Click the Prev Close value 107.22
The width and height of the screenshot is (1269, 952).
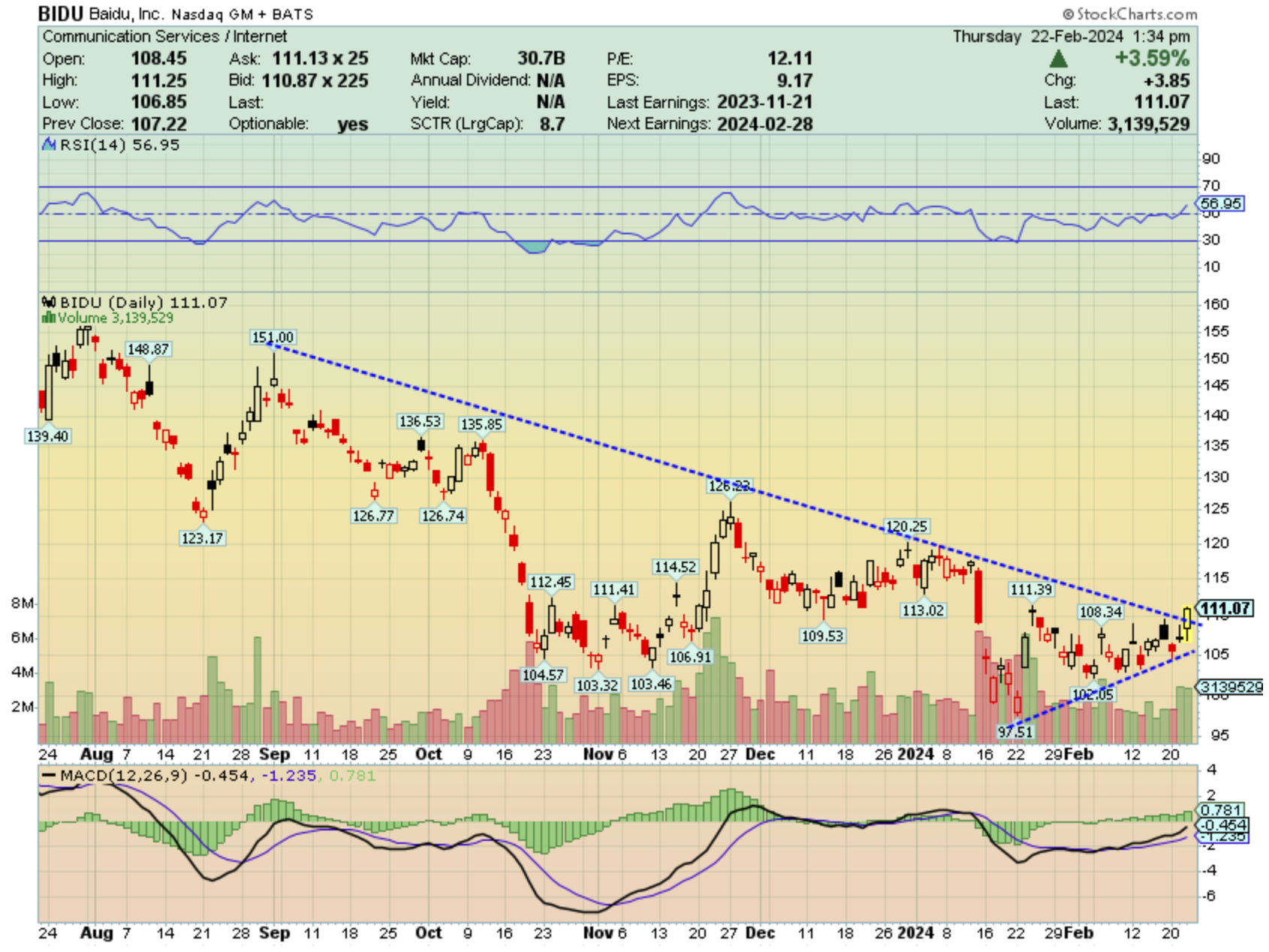pyautogui.click(x=158, y=124)
